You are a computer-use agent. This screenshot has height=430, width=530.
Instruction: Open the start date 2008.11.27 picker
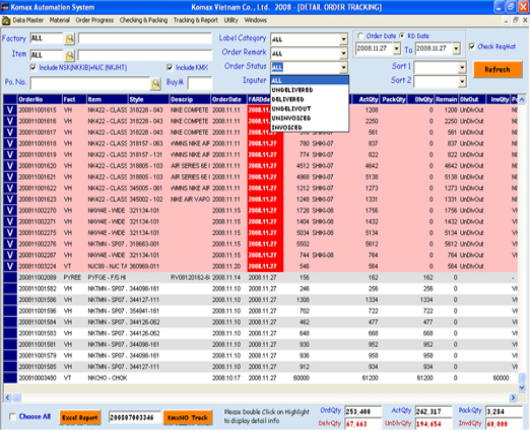pyautogui.click(x=397, y=49)
